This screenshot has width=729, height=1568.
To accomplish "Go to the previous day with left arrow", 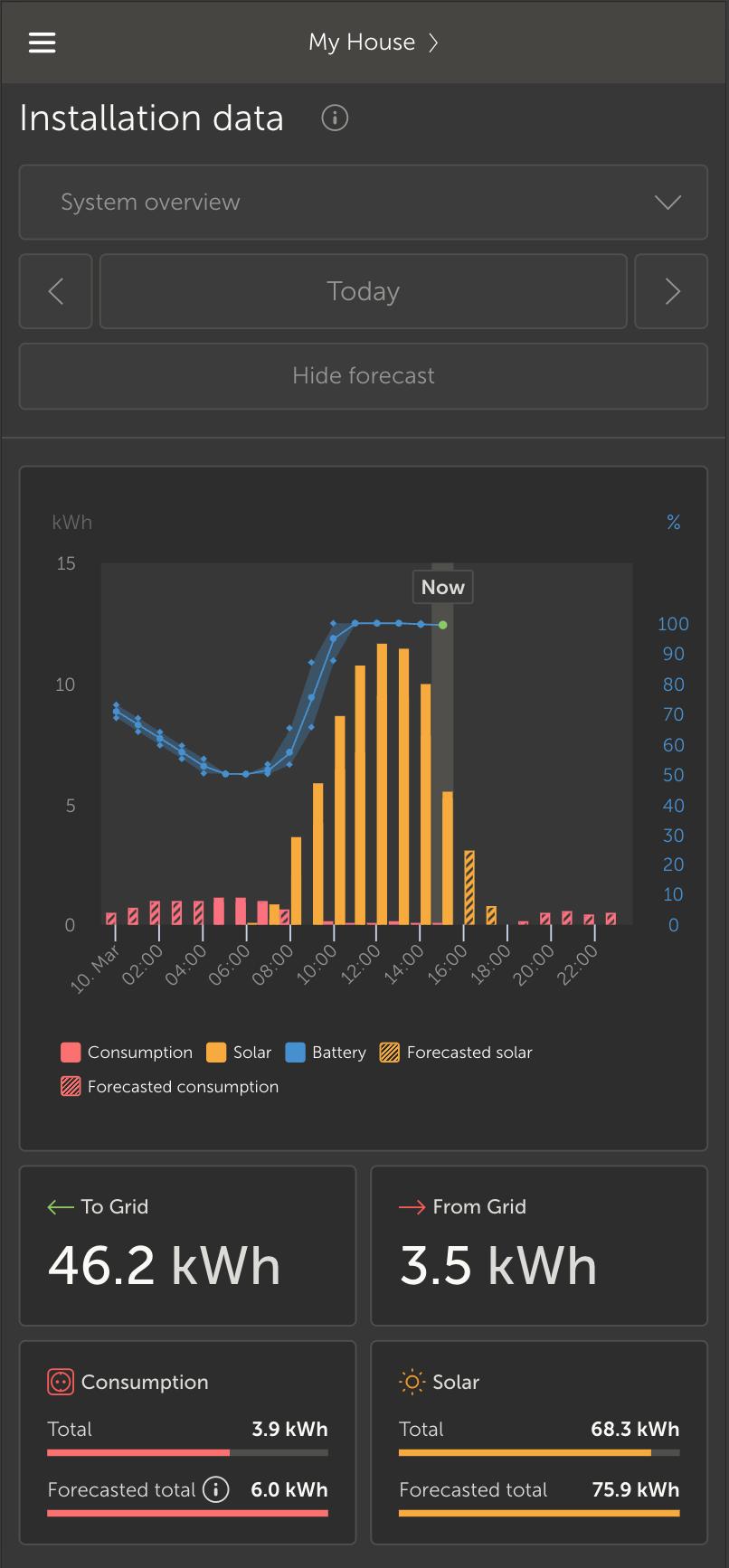I will point(56,291).
